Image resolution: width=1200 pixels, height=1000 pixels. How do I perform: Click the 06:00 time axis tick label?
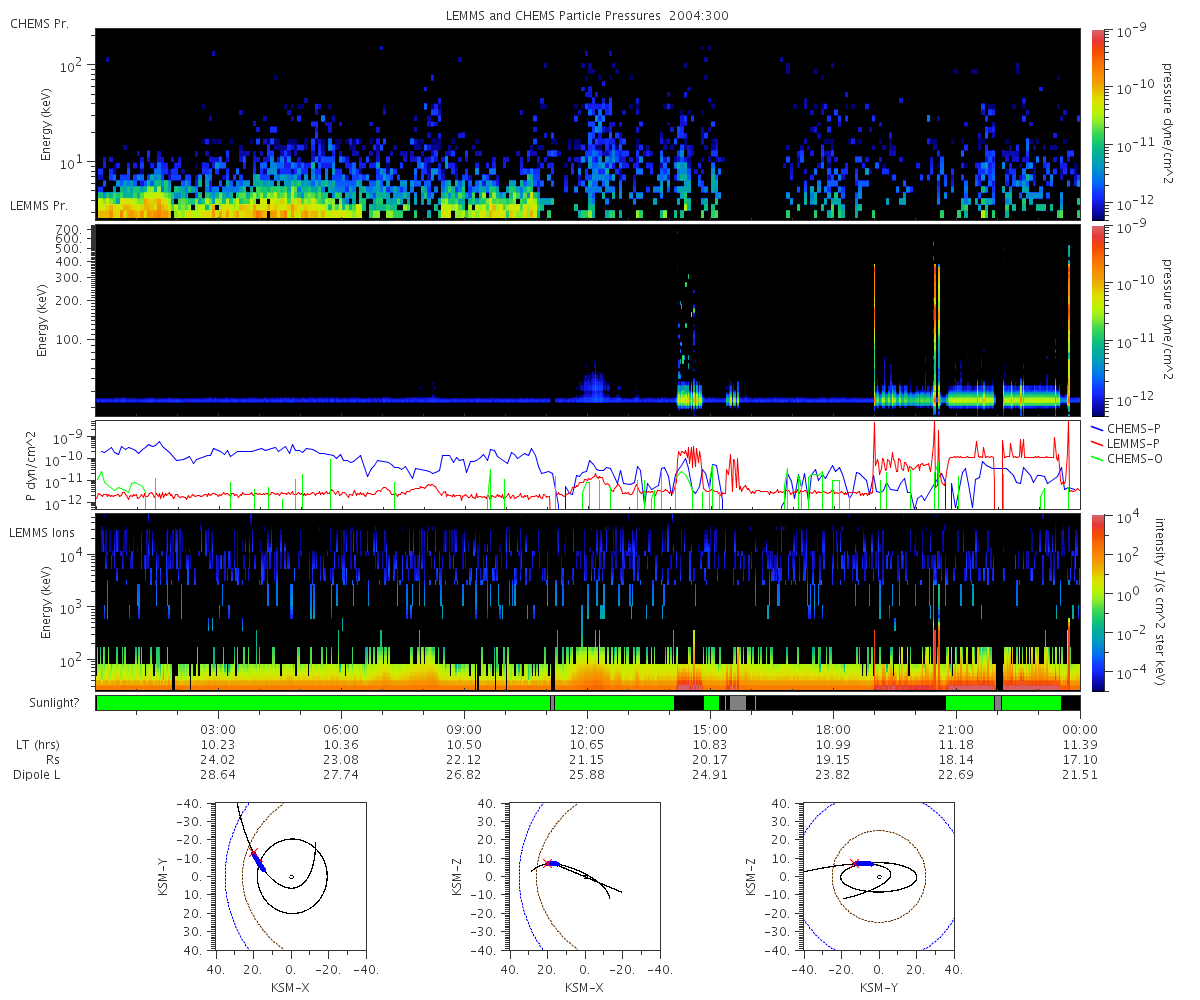click(341, 730)
